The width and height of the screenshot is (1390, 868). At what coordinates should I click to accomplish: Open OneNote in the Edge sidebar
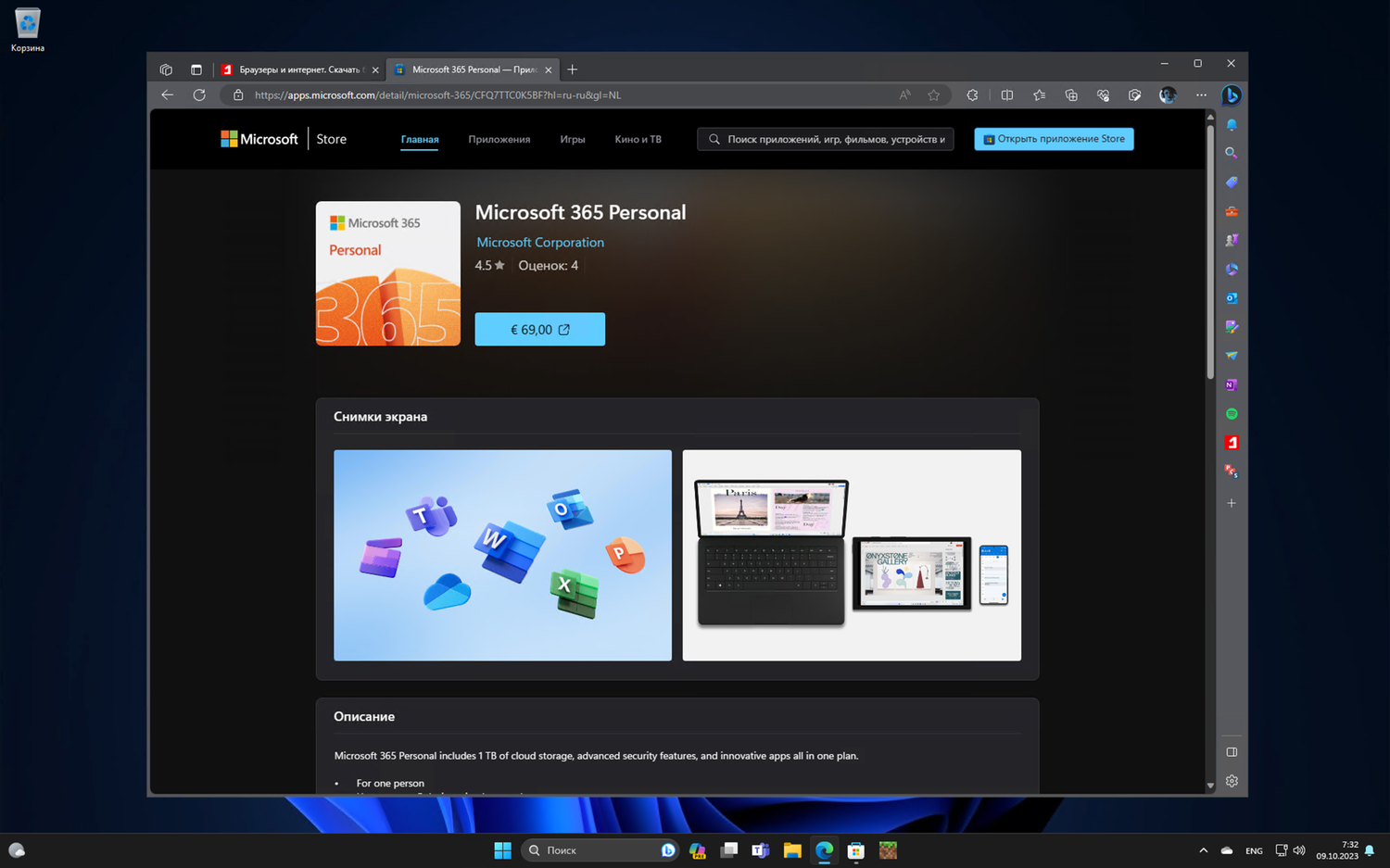point(1232,384)
